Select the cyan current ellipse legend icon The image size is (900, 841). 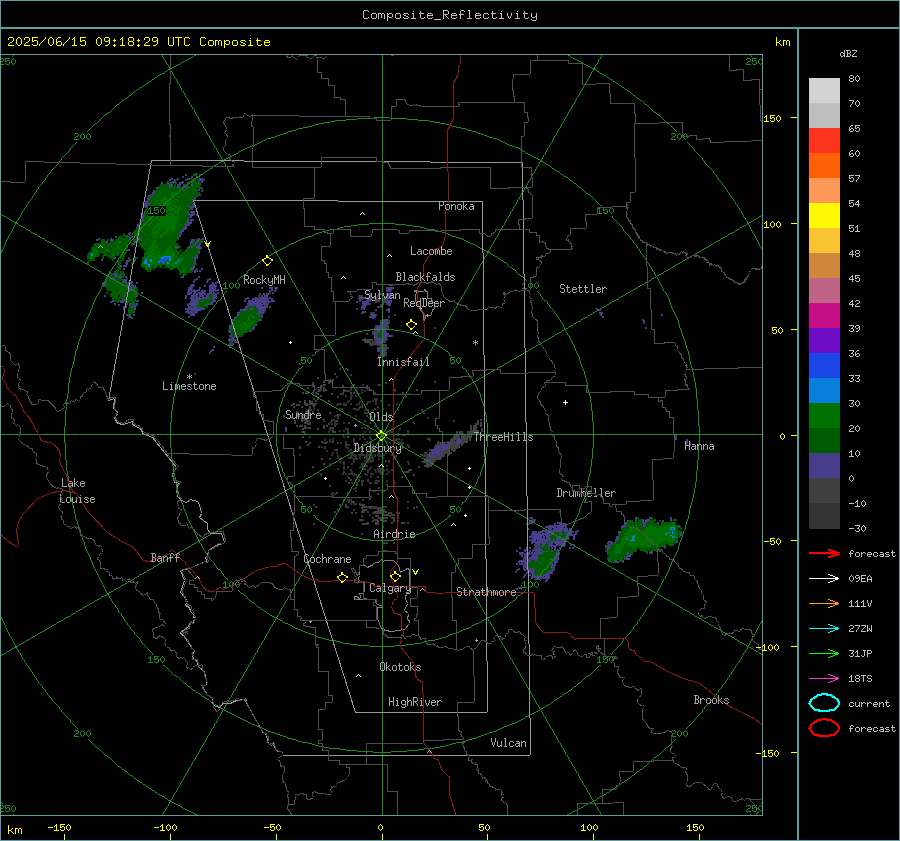pos(824,703)
